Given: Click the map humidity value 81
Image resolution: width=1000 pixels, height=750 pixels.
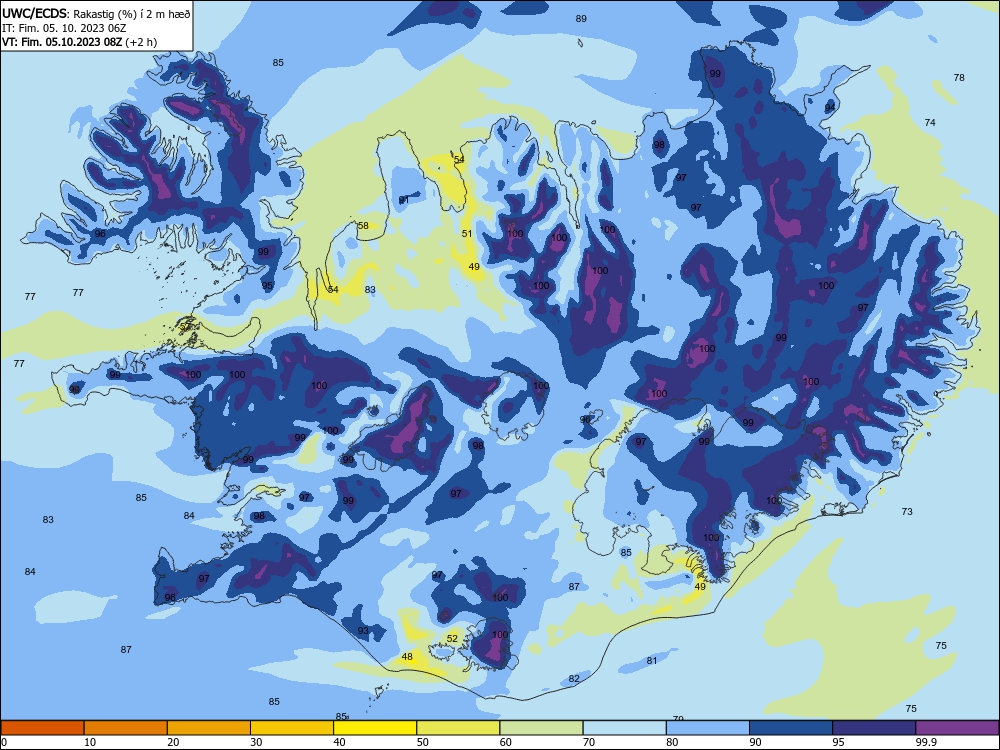Looking at the screenshot, I should coord(652,661).
